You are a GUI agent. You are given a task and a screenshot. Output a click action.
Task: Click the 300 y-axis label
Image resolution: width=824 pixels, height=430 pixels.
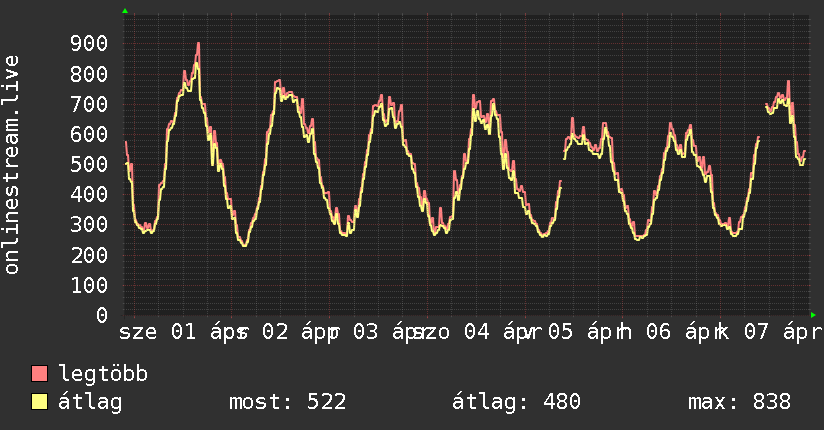[89, 224]
